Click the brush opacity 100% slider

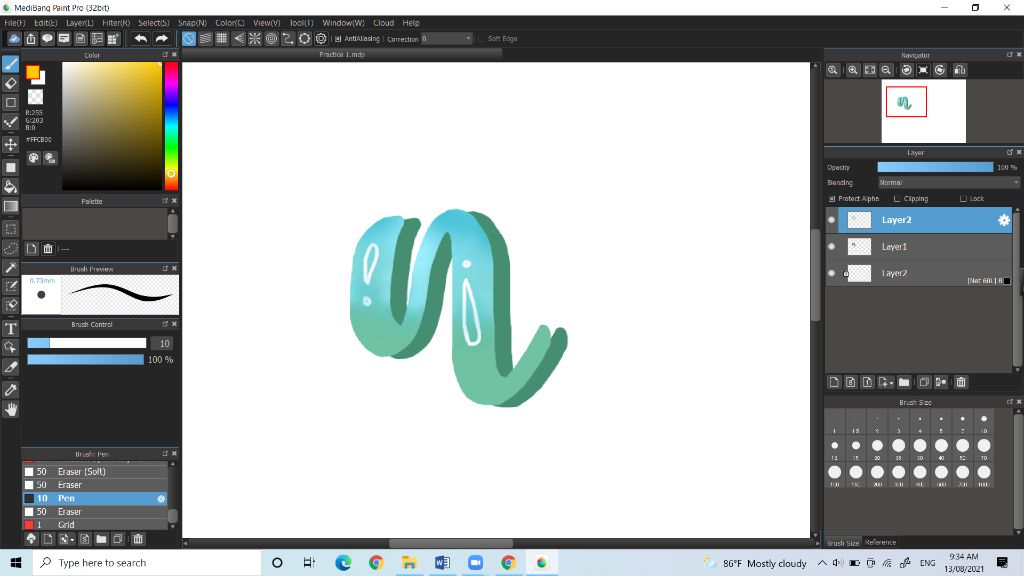point(86,359)
